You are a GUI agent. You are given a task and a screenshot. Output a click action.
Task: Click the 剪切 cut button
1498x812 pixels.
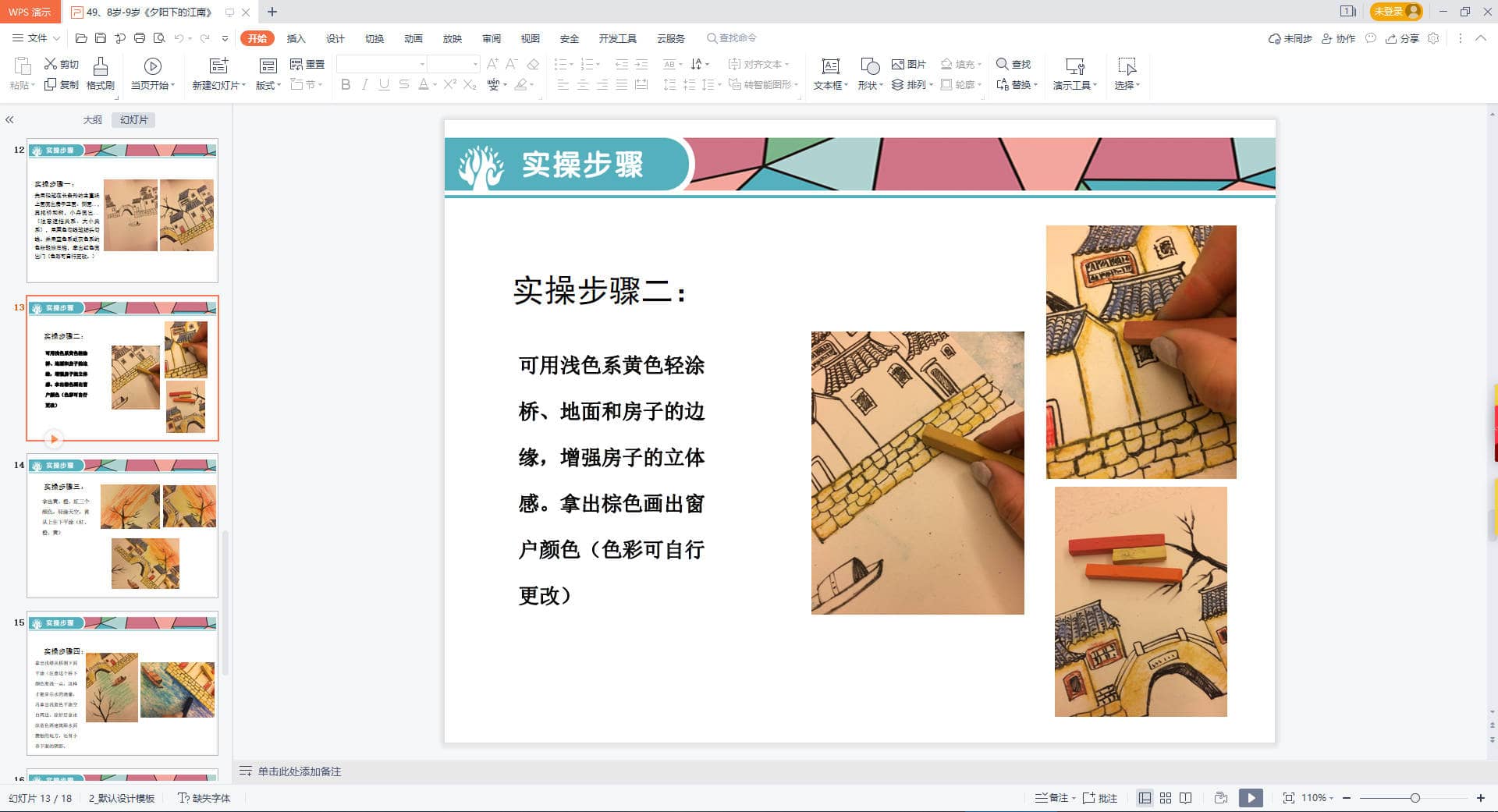[x=62, y=64]
